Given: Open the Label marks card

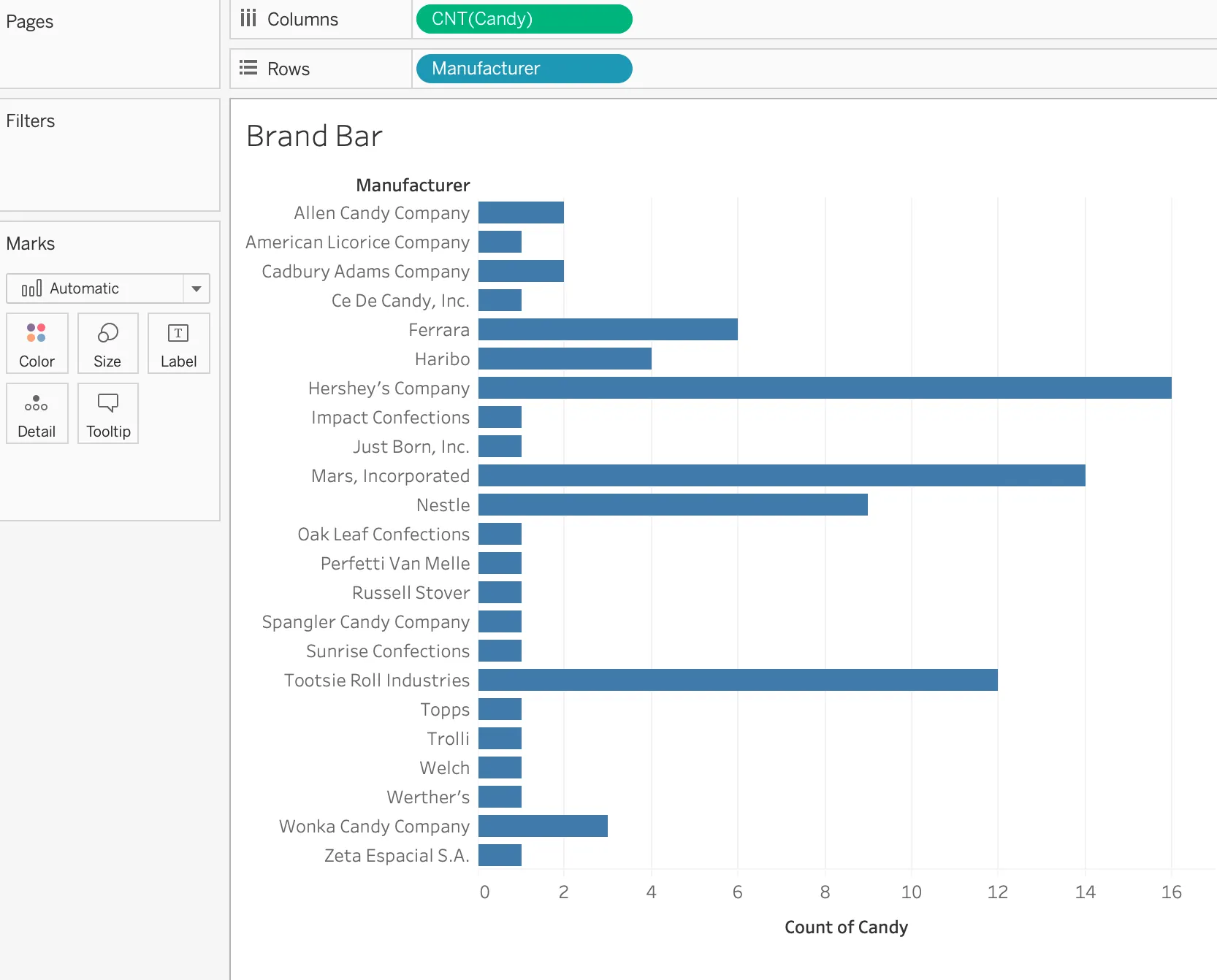Looking at the screenshot, I should [x=178, y=343].
